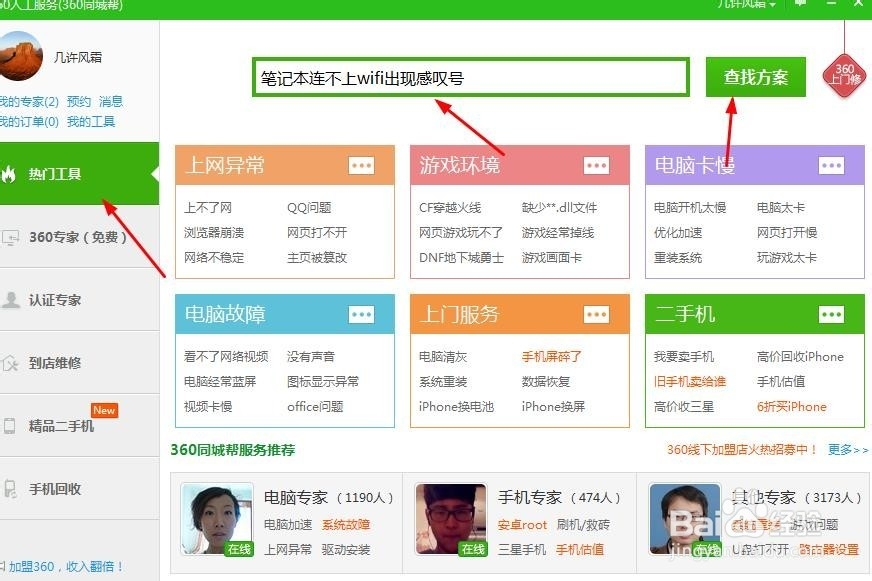Click the iPhone换电池 item
Viewport: 872px width, 581px height.
[456, 406]
